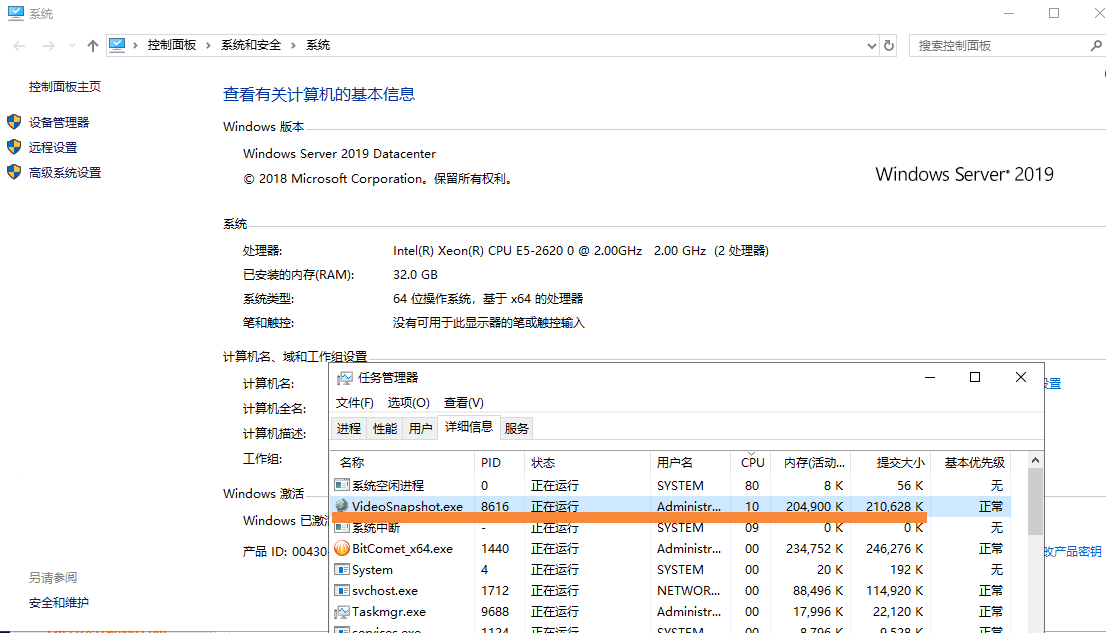Image resolution: width=1106 pixels, height=633 pixels.
Task: Select svchost.exe process
Action: point(670,591)
